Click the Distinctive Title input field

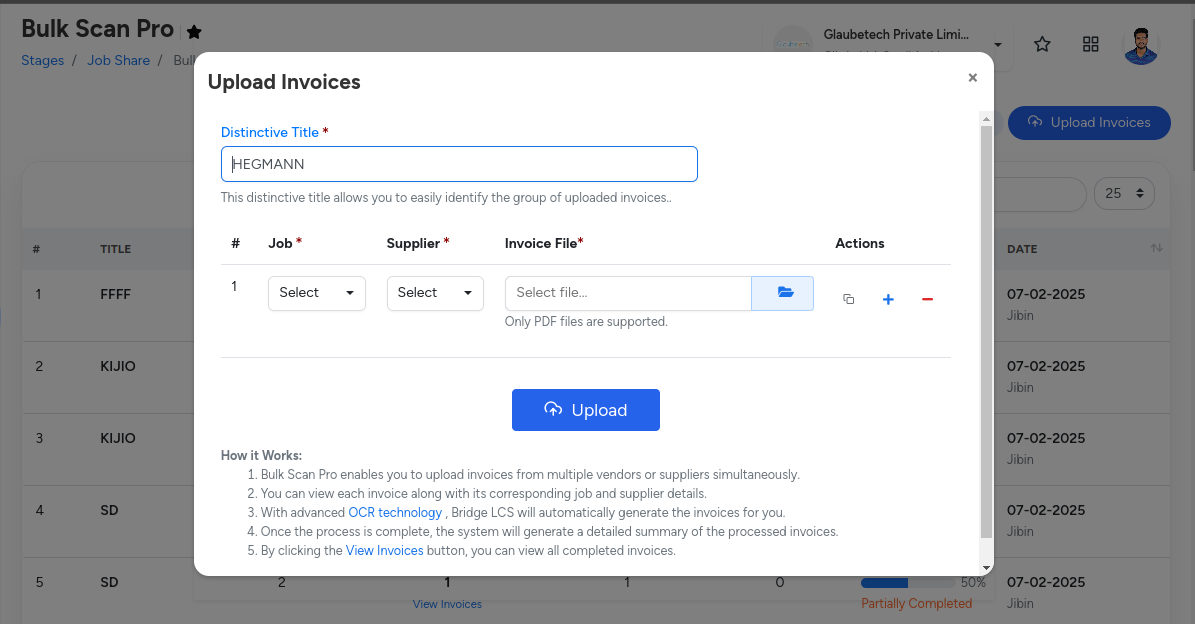pos(459,164)
